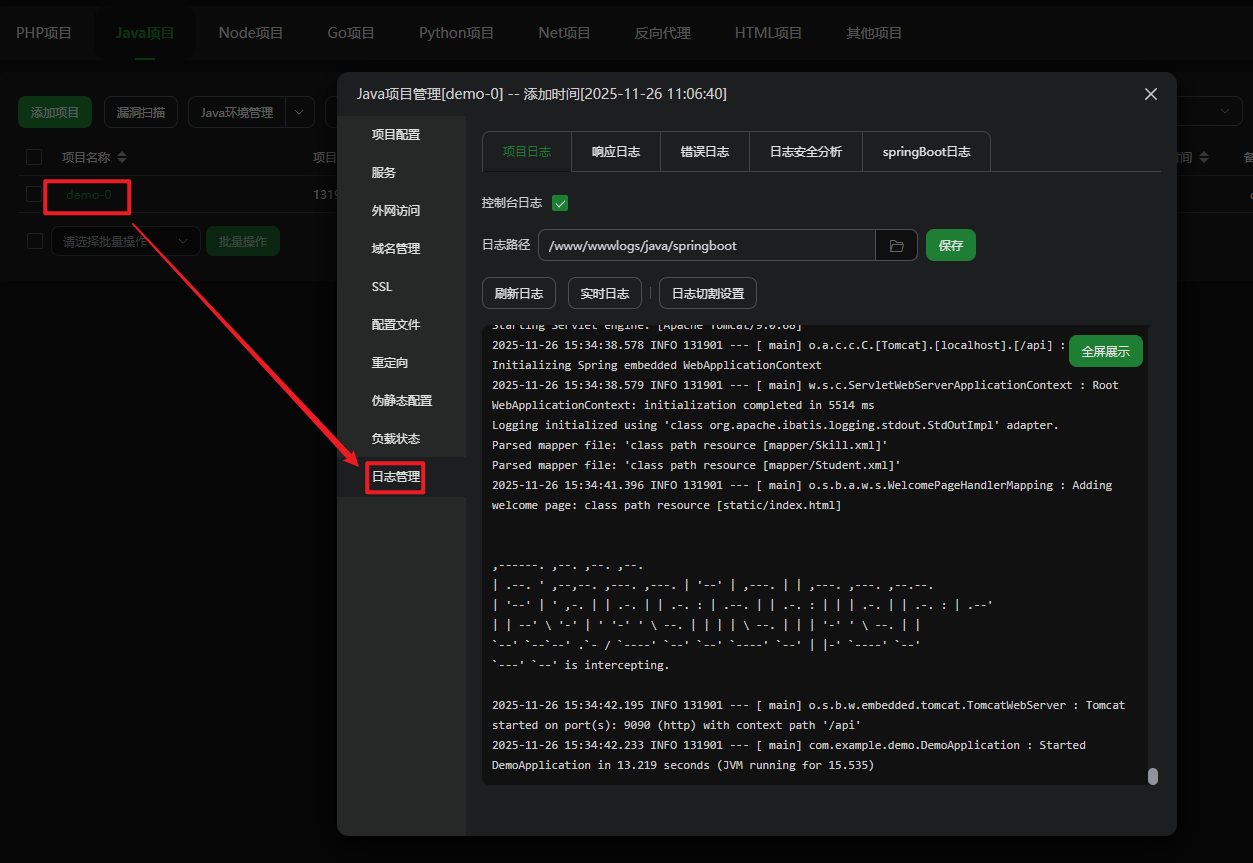Switch to the 响应日志 tab

615,152
